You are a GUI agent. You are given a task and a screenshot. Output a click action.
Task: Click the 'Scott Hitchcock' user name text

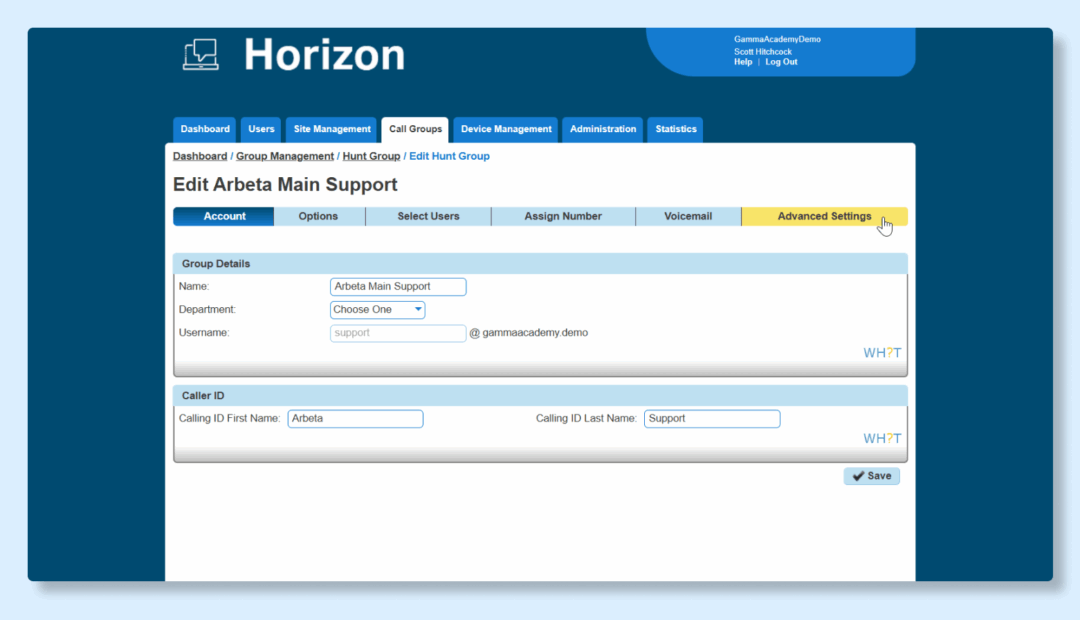click(762, 52)
